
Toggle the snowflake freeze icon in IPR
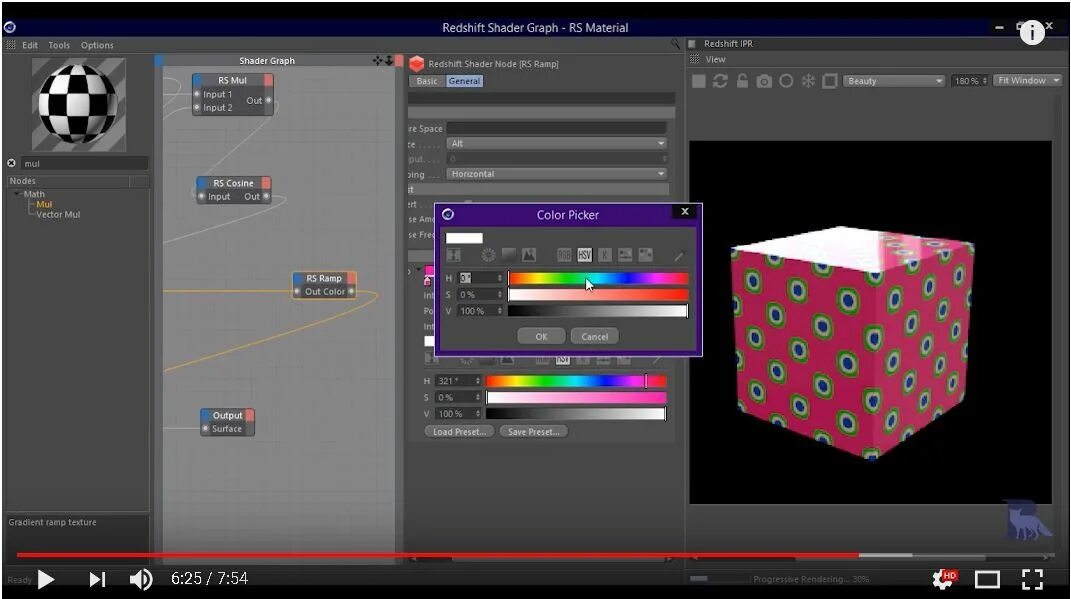808,81
